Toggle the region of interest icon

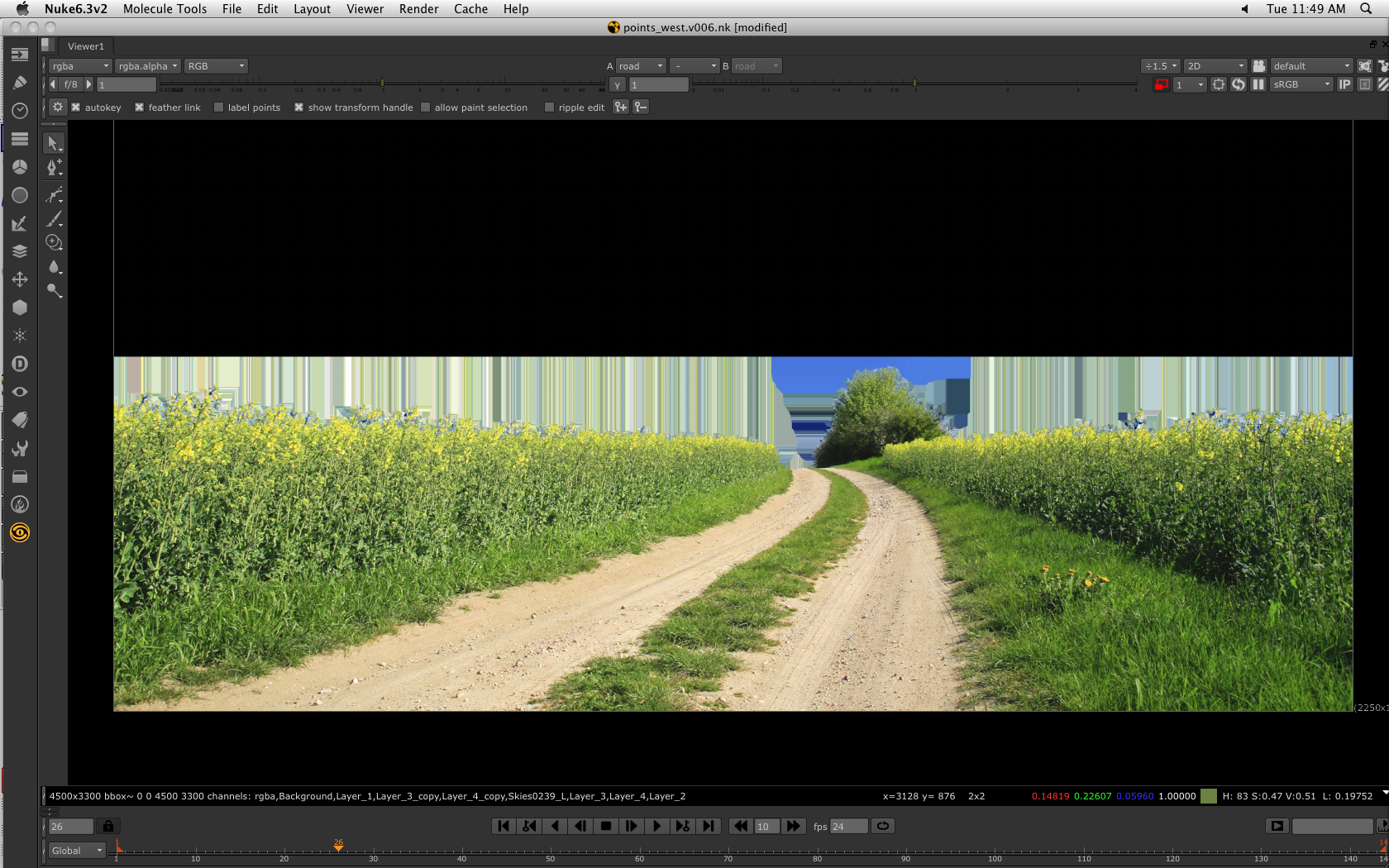[1219, 84]
